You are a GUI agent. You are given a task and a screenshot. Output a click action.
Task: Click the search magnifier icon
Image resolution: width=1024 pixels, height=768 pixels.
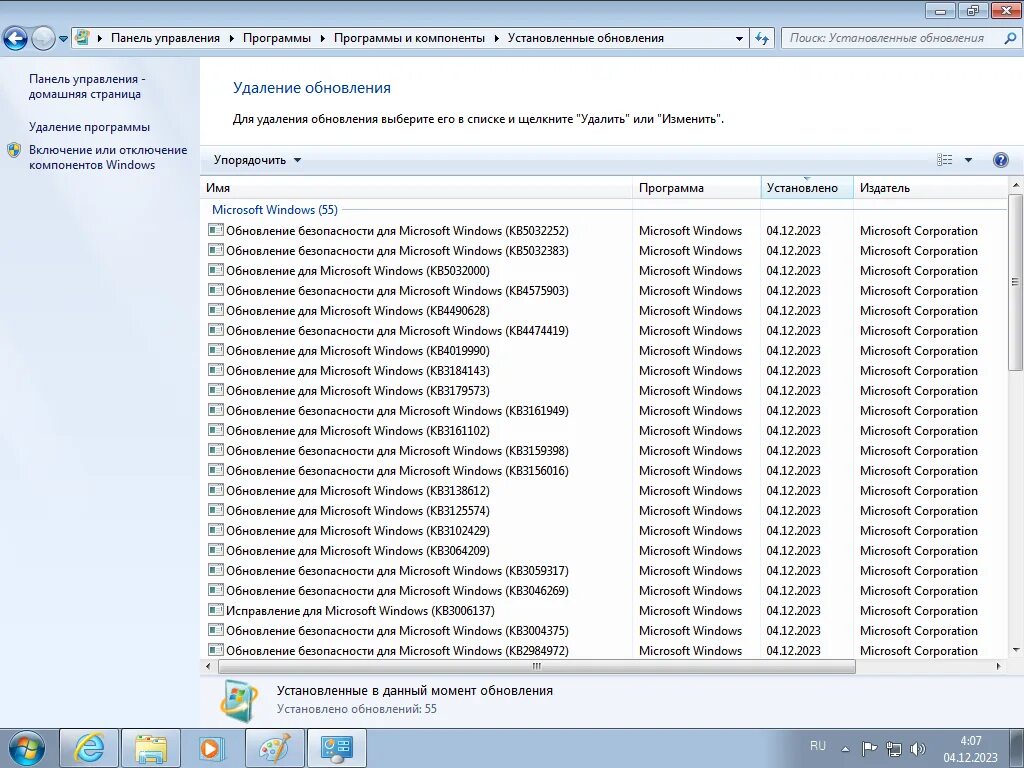pos(1010,39)
